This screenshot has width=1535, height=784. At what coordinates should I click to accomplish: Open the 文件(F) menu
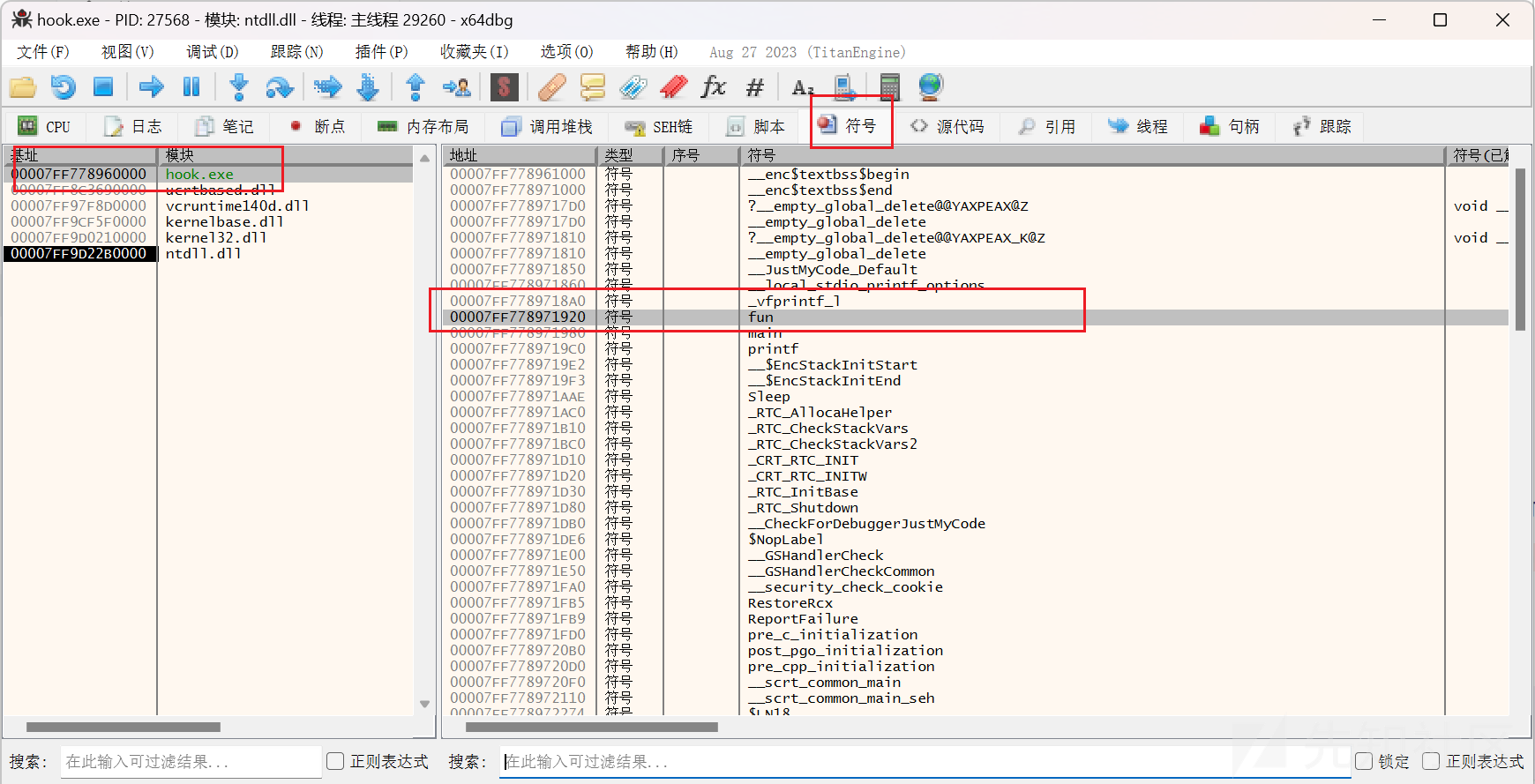coord(42,52)
